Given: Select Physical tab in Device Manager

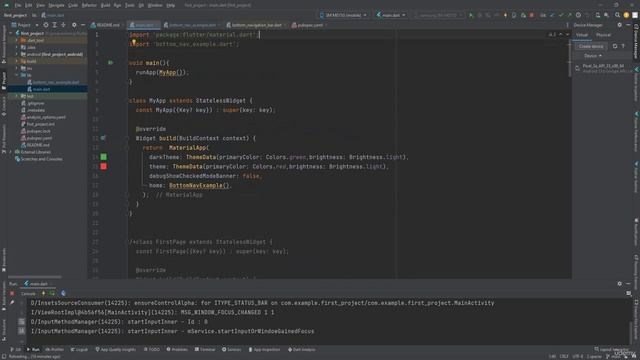Looking at the screenshot, I should (x=603, y=35).
